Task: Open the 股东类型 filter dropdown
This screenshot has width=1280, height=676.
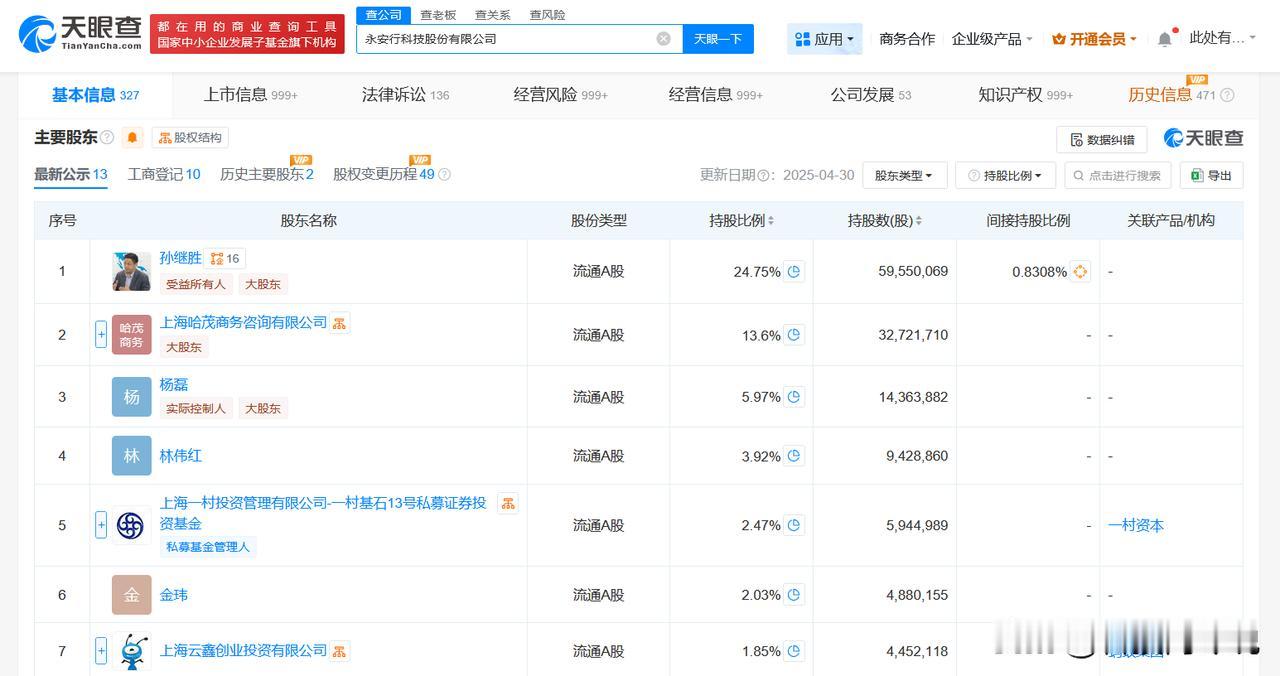Action: point(904,175)
